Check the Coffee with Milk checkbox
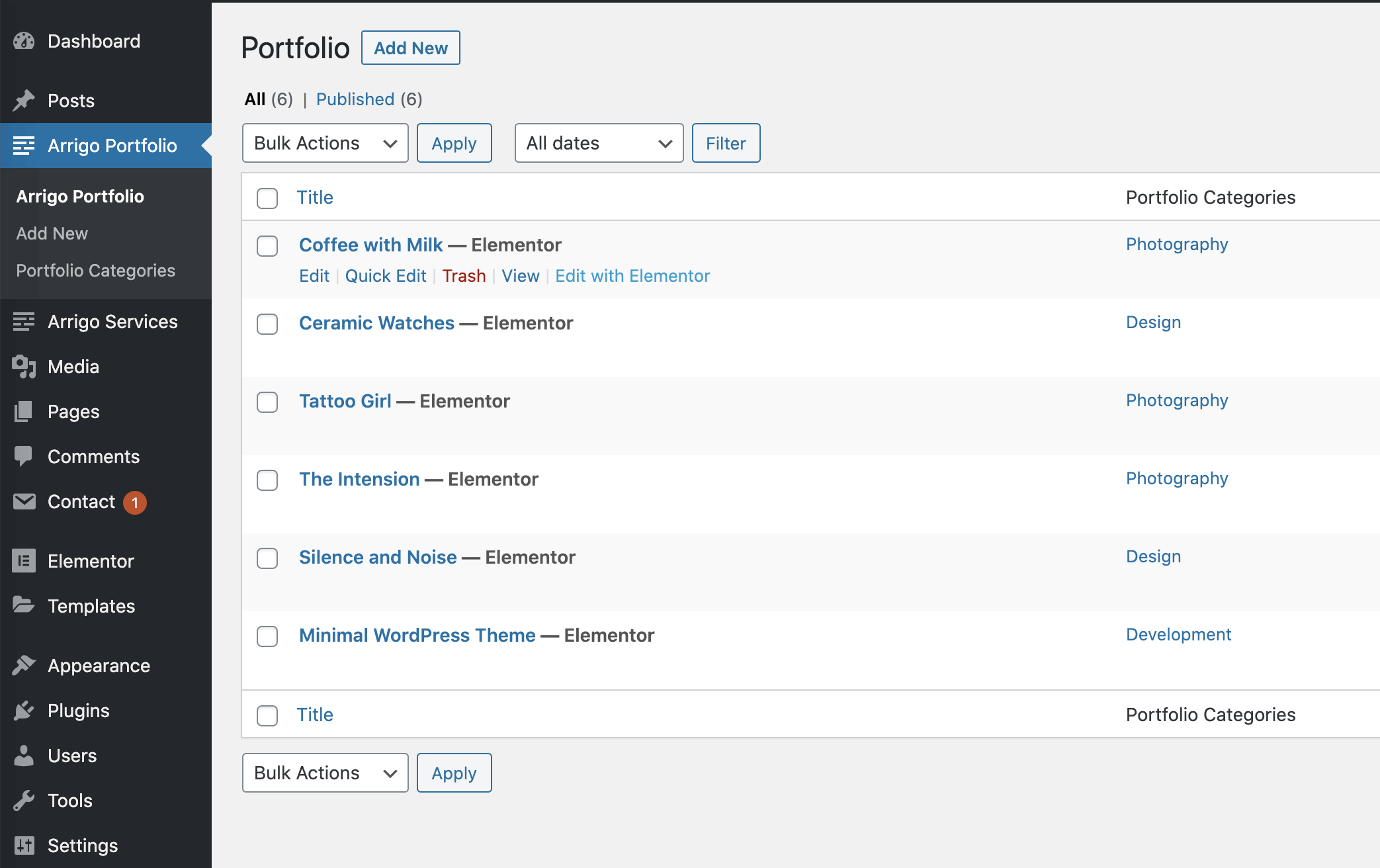The image size is (1380, 868). click(267, 246)
